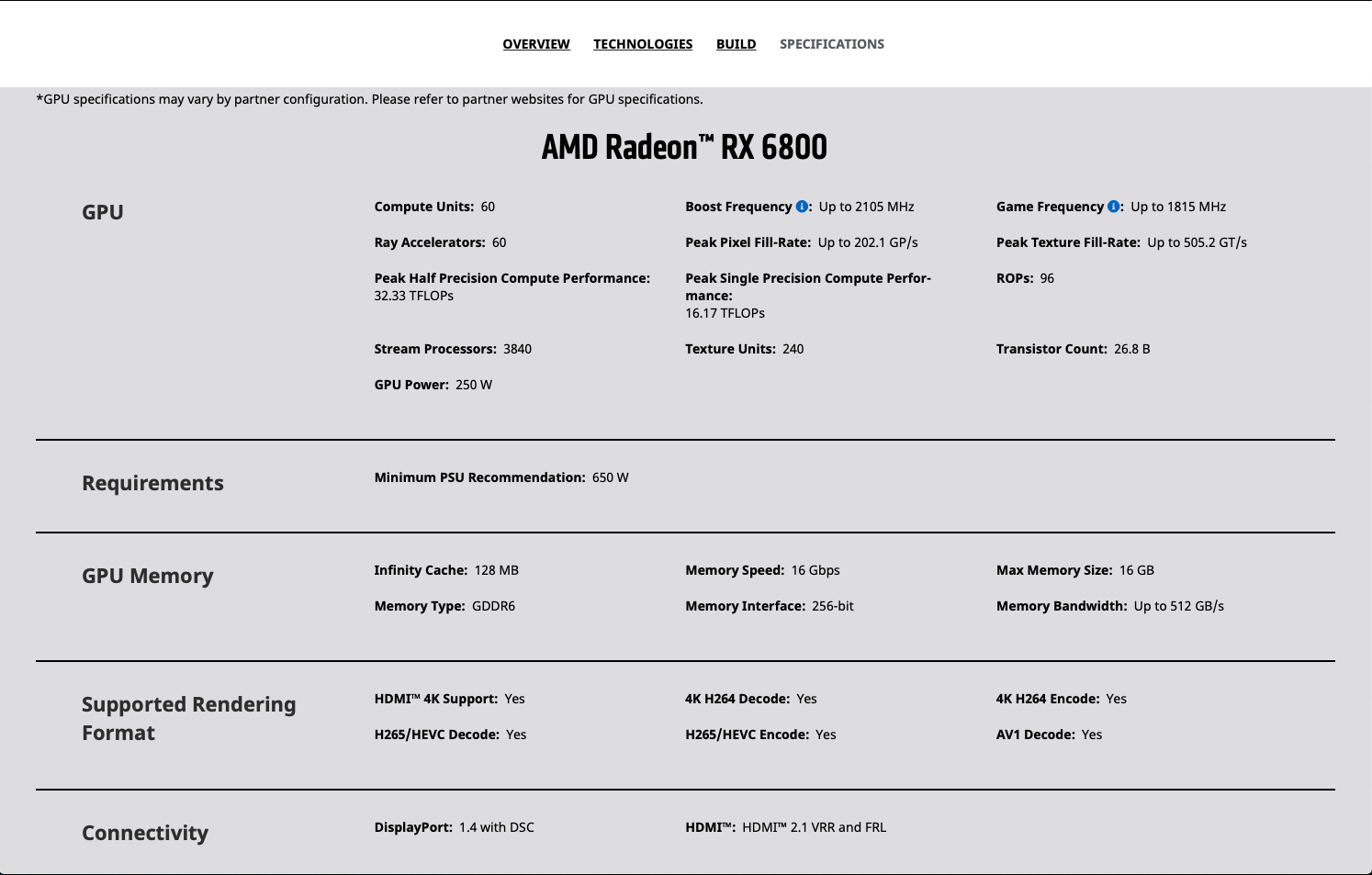Click the AMD Radeon RX 6800 heading
This screenshot has width=1372, height=875.
point(684,147)
